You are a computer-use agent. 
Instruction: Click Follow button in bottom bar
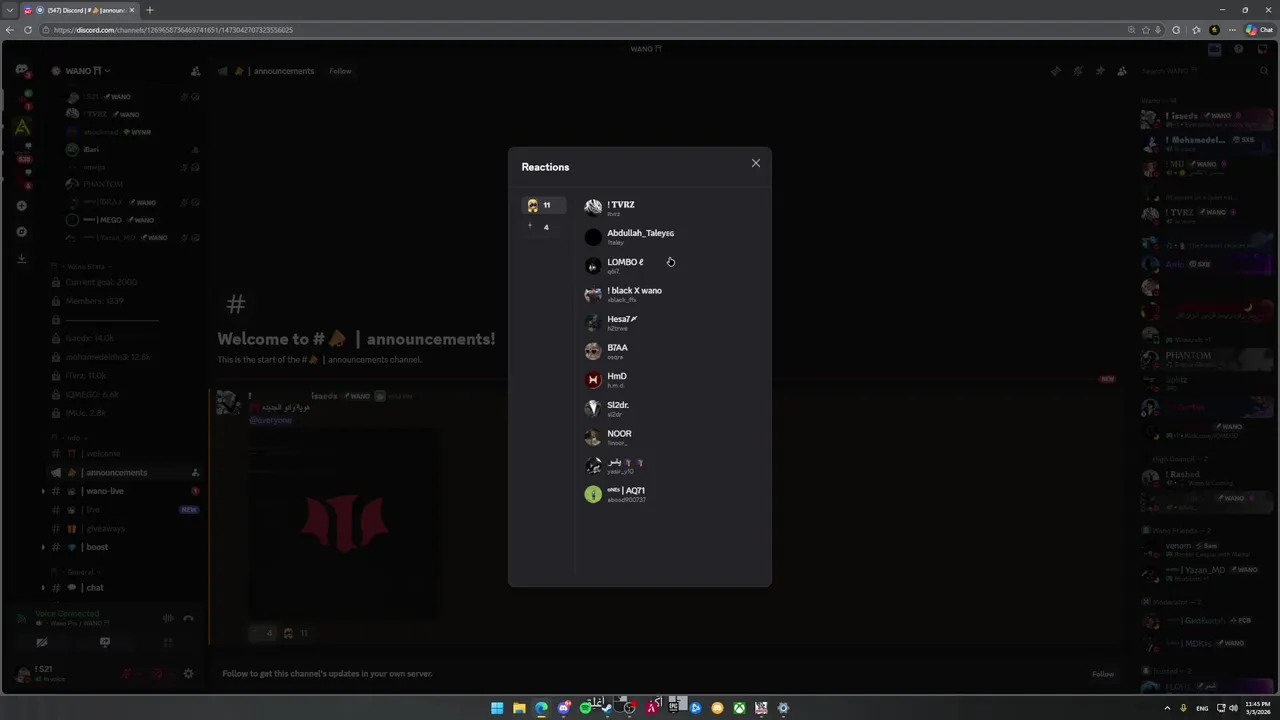click(x=1103, y=674)
